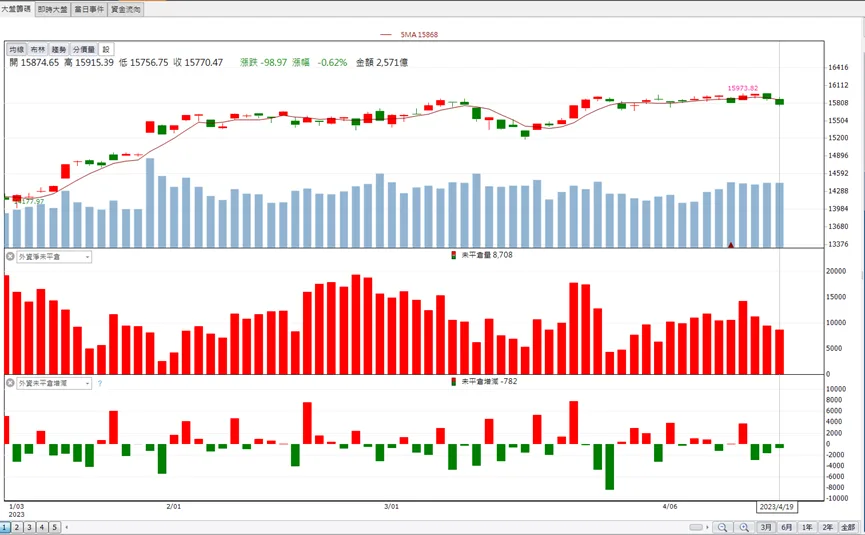The image size is (865, 535).
Task: Go to page 3
Action: point(29,527)
